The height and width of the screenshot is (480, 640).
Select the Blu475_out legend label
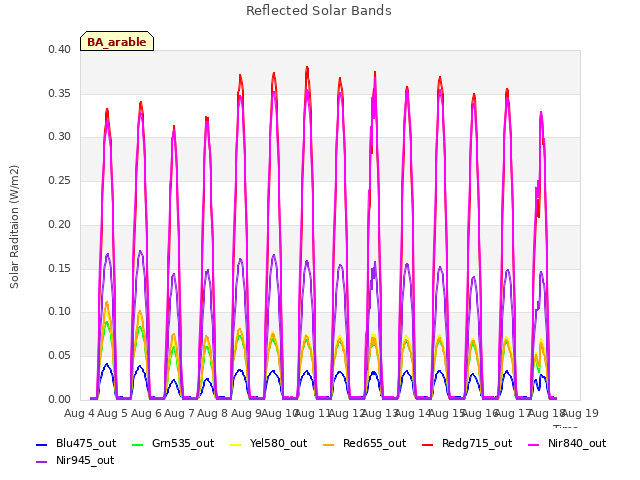(86, 443)
